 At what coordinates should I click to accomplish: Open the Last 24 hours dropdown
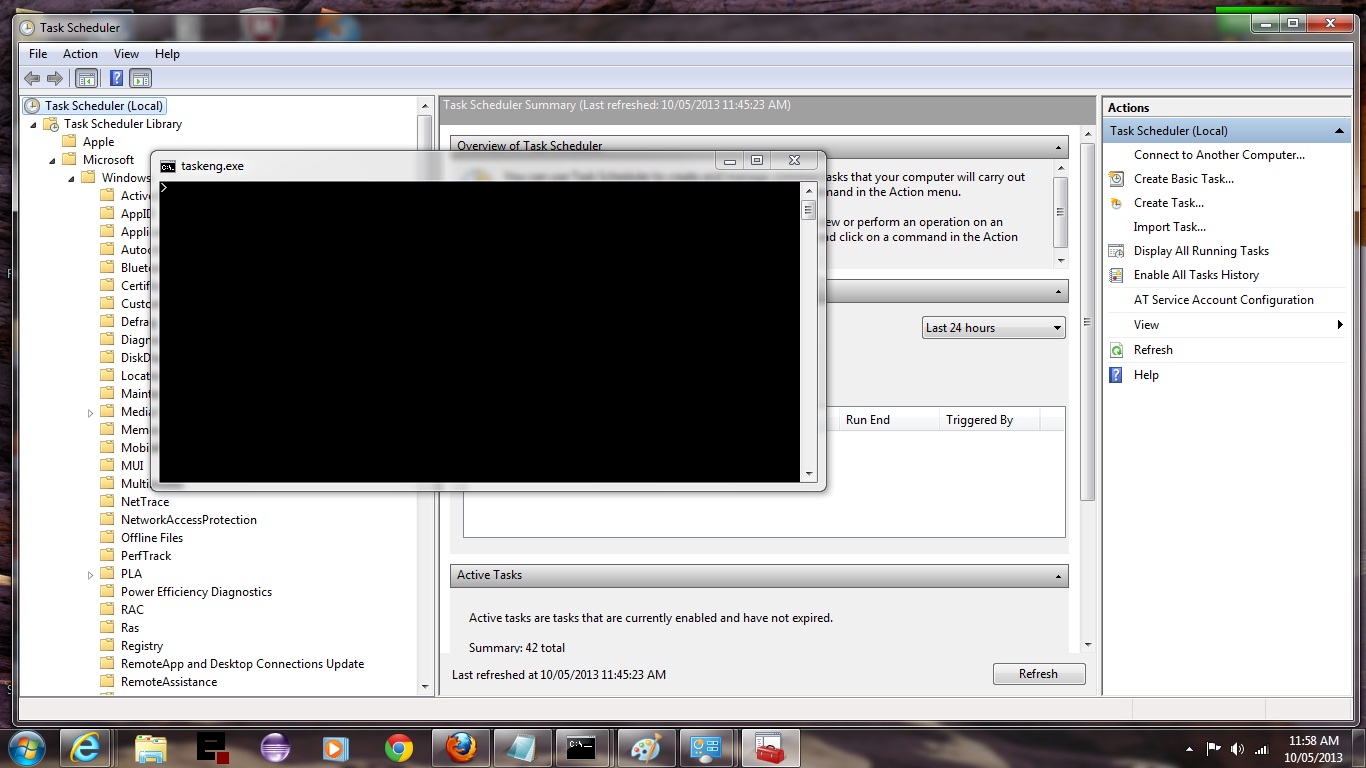coord(993,328)
